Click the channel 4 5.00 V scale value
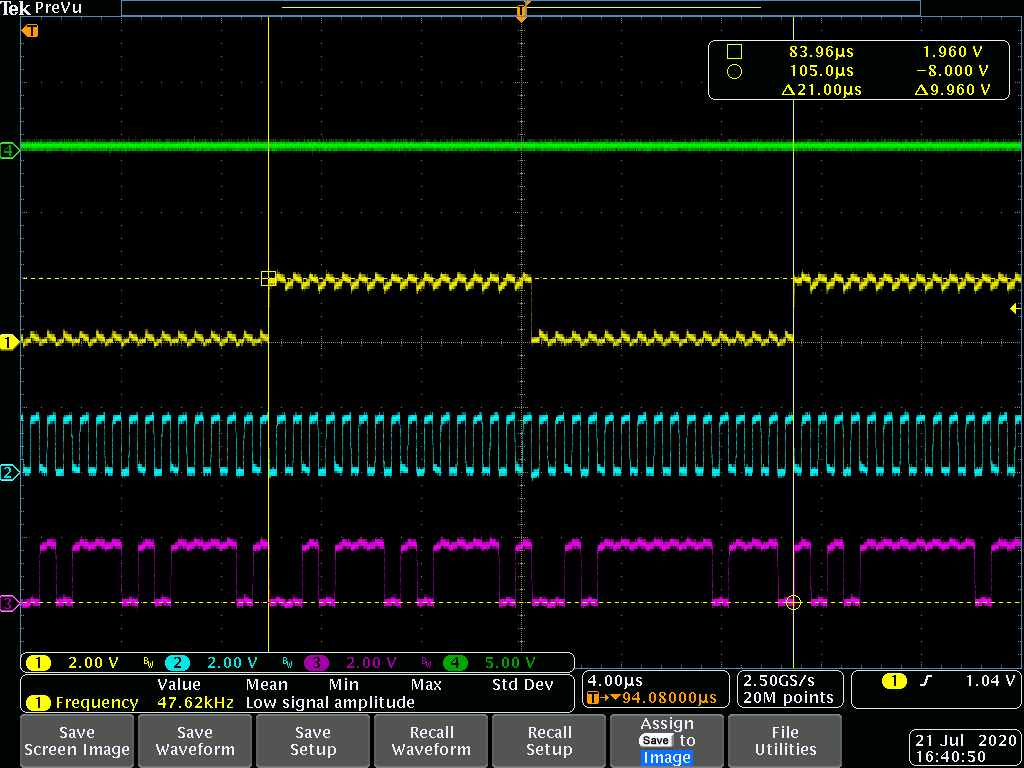Viewport: 1024px width, 768px height. (x=509, y=664)
